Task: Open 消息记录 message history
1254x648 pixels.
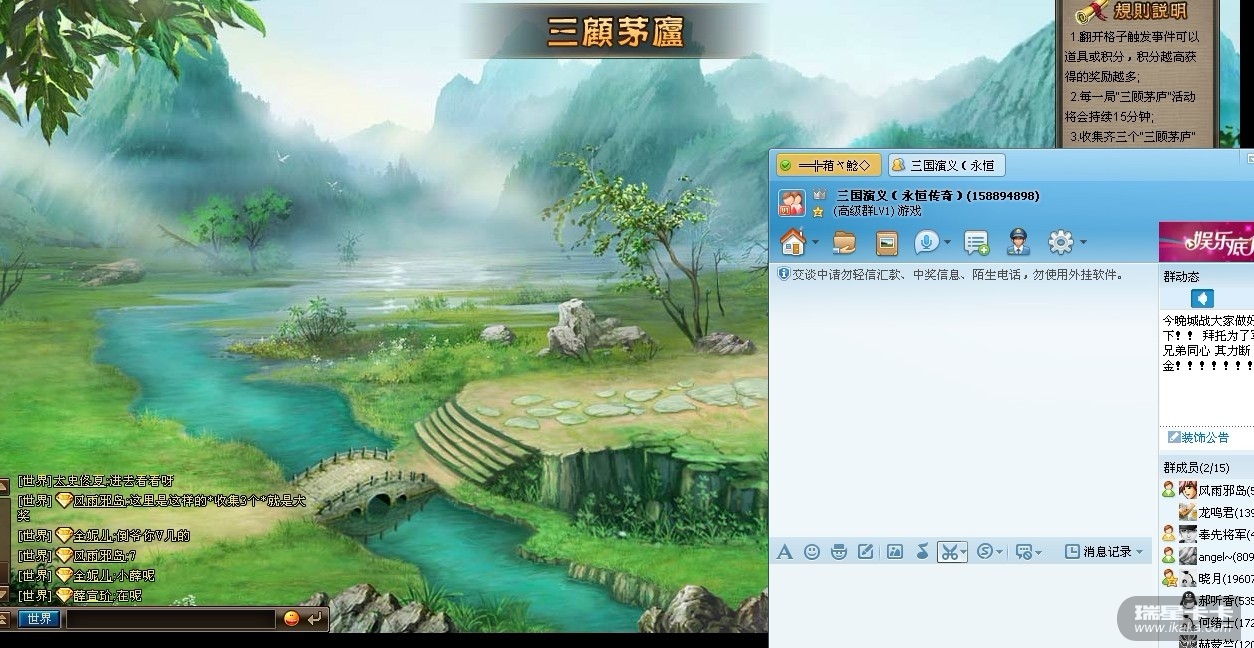Action: 1098,552
